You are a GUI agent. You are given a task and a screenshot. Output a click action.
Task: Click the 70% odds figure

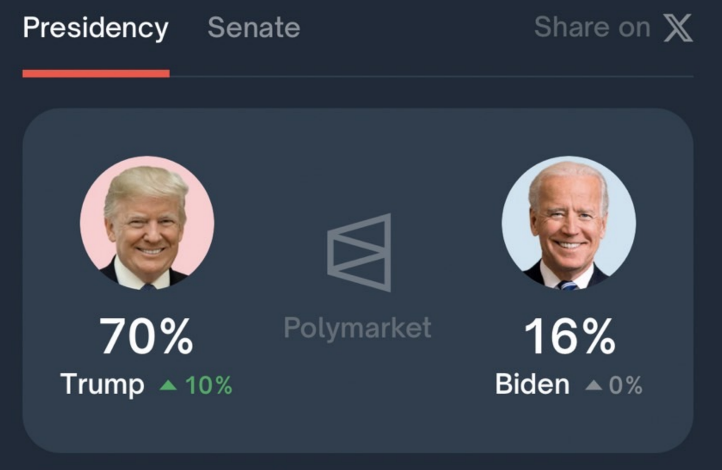click(x=146, y=337)
